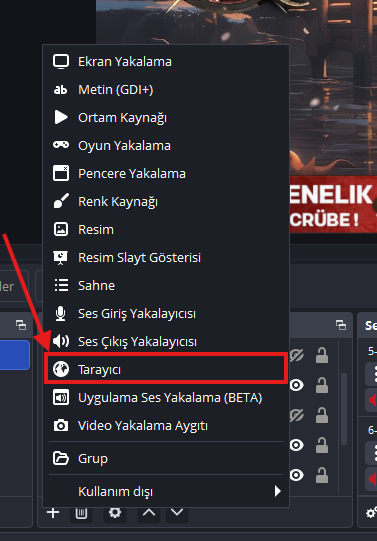377x541 pixels.
Task: Hide the source with the uppermost open eye
Action: point(297,385)
